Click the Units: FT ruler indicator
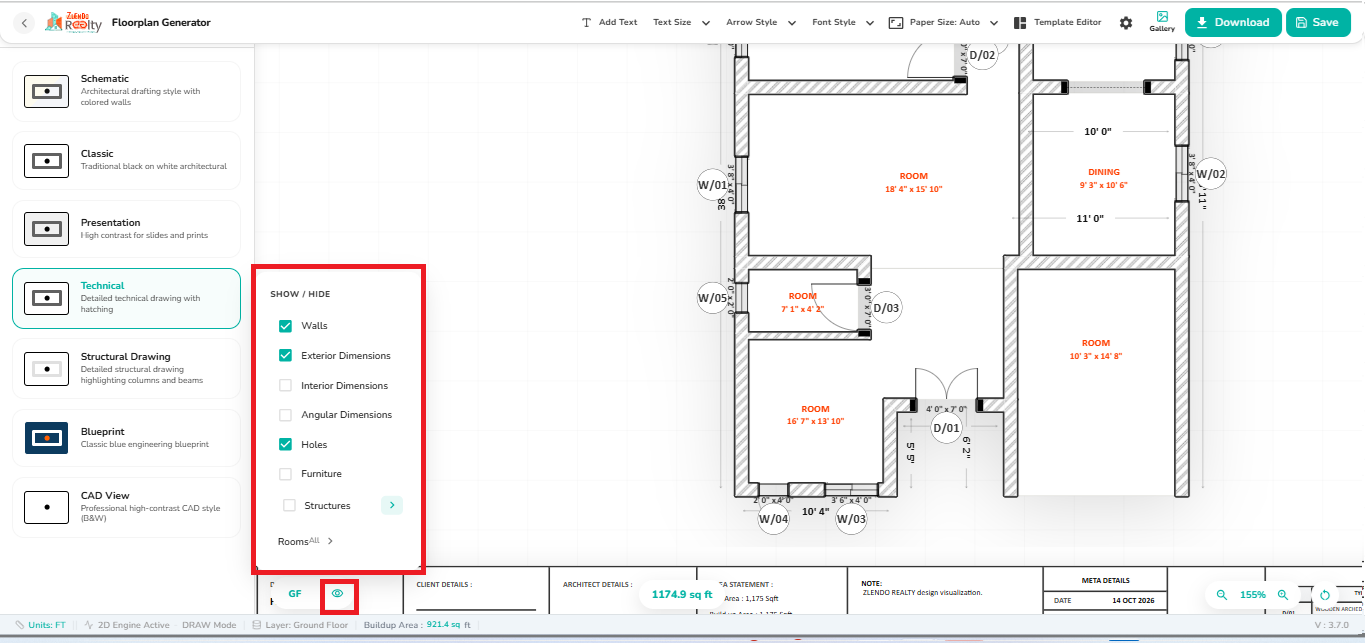Image resolution: width=1365 pixels, height=643 pixels. coord(41,624)
